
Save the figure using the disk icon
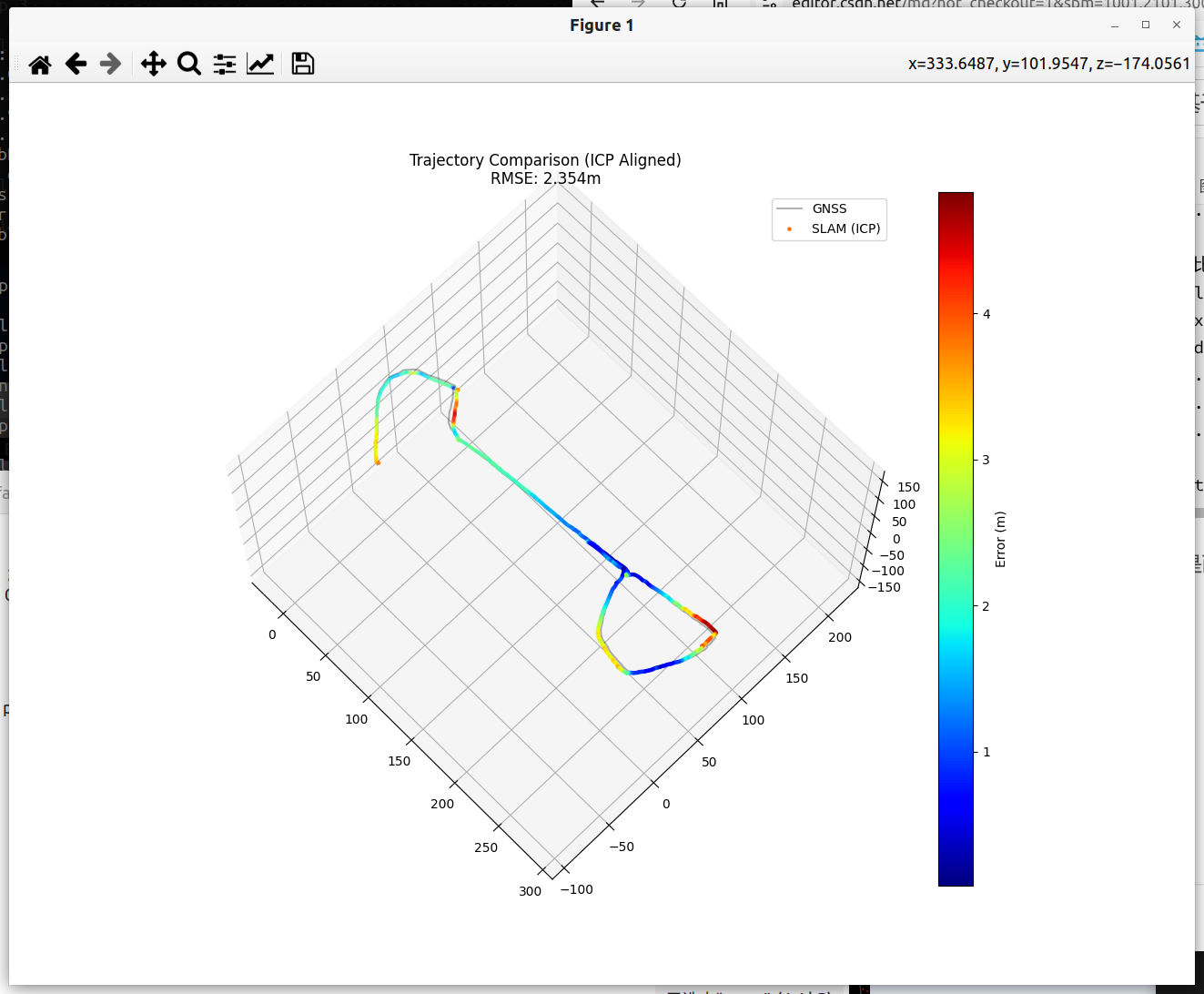click(303, 64)
